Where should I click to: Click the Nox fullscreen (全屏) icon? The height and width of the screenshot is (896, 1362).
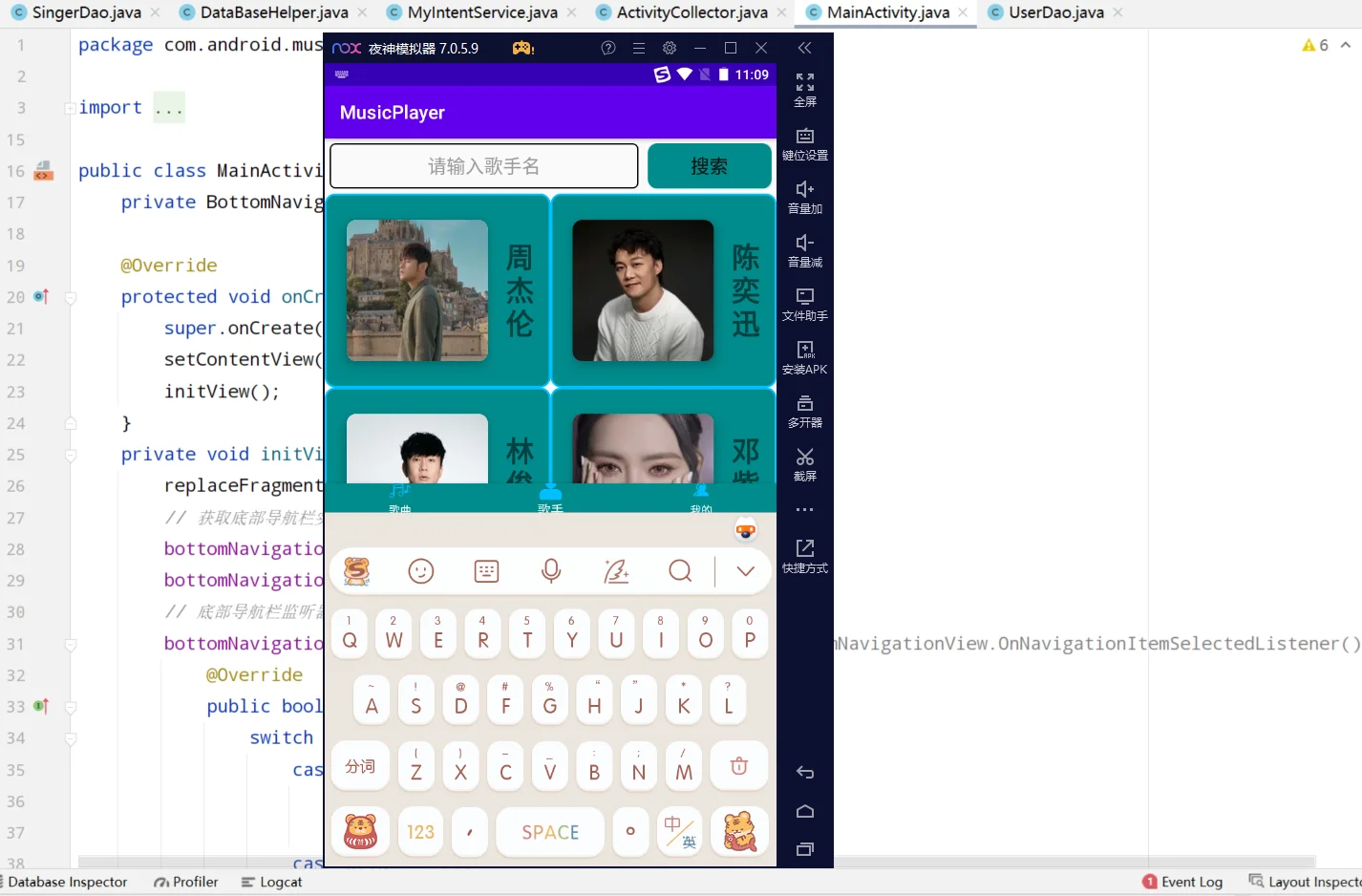click(805, 82)
